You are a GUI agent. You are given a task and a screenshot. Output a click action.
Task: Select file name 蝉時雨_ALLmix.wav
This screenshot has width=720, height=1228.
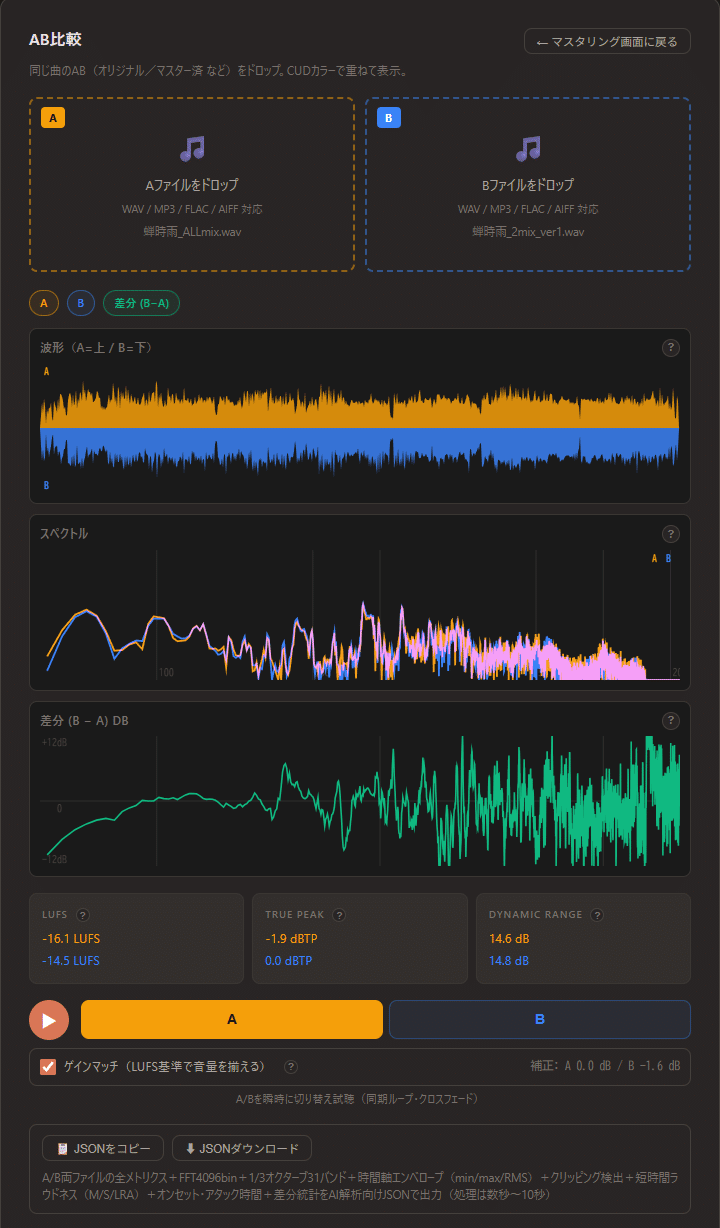coord(192,231)
